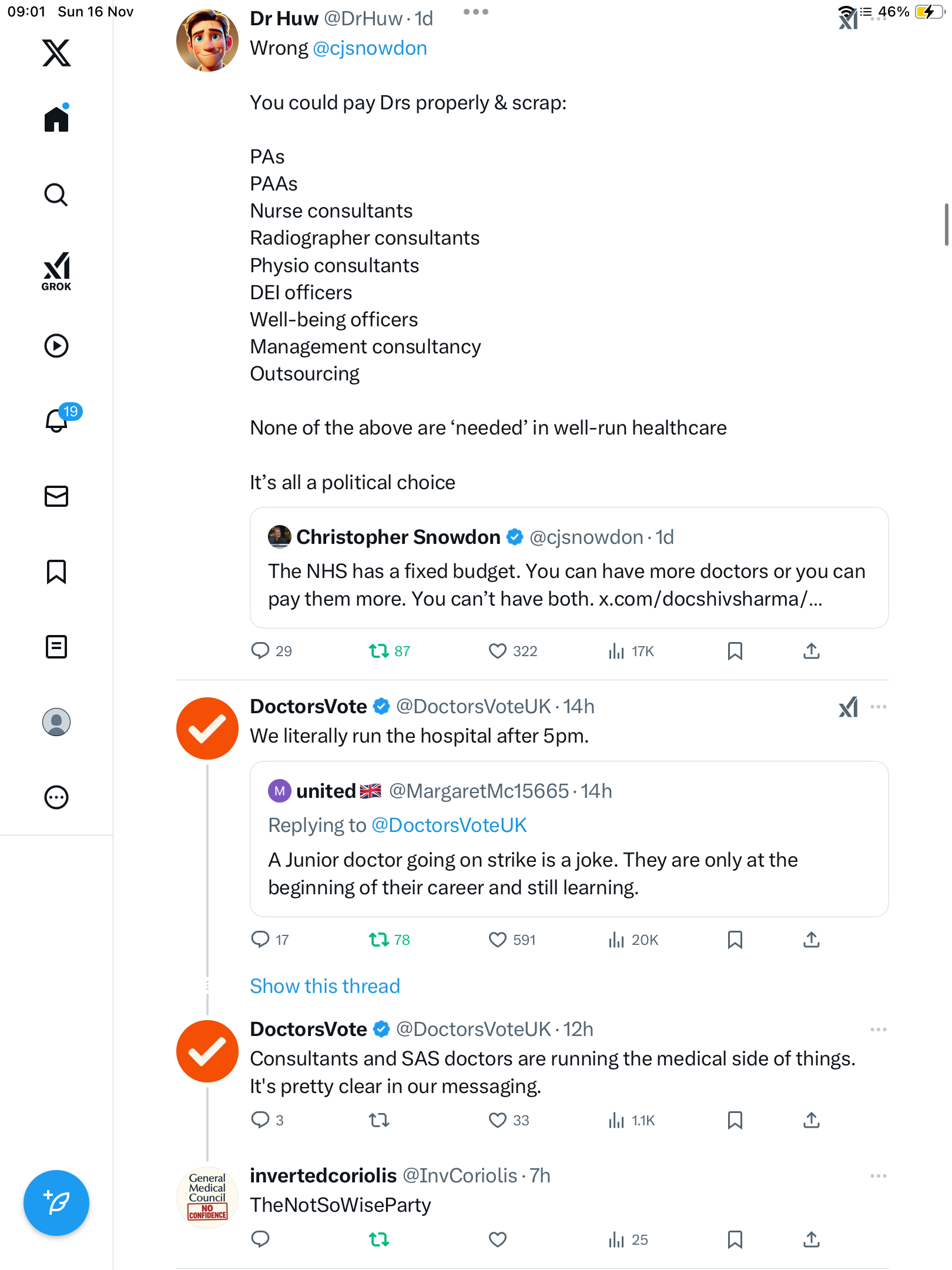The height and width of the screenshot is (1270, 952).
Task: Expand the sidebar More circle menu
Action: tap(56, 797)
